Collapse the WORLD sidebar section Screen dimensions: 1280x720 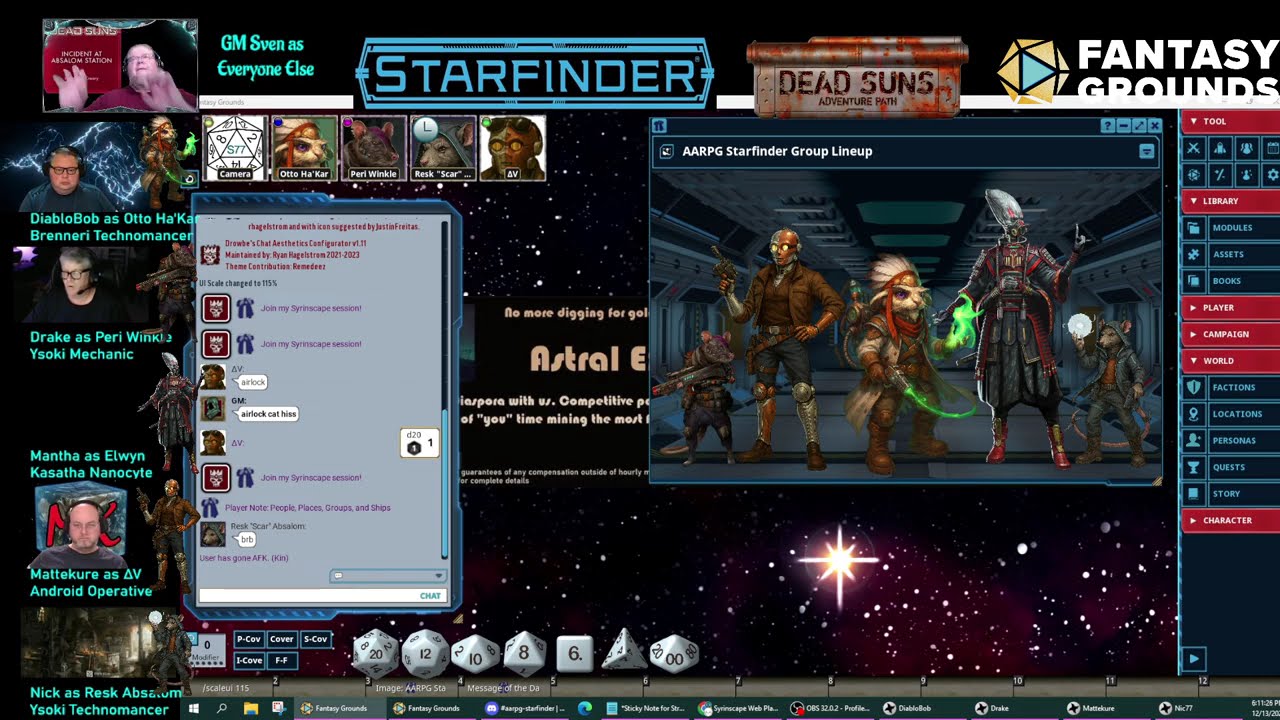click(x=1230, y=360)
